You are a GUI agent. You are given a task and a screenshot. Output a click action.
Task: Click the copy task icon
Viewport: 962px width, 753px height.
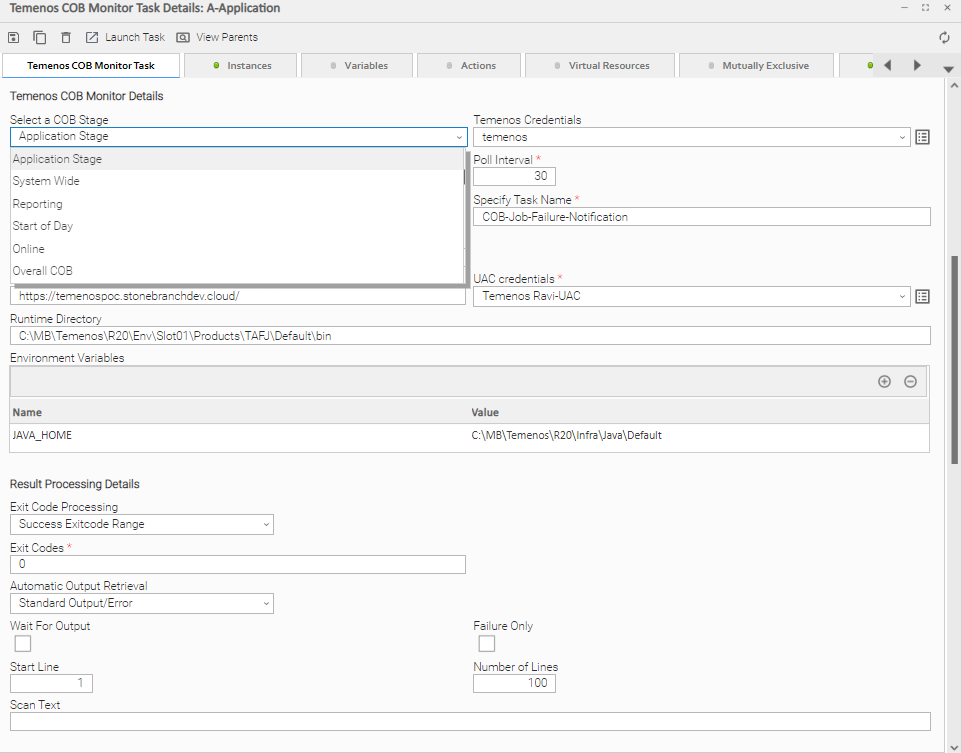[39, 37]
